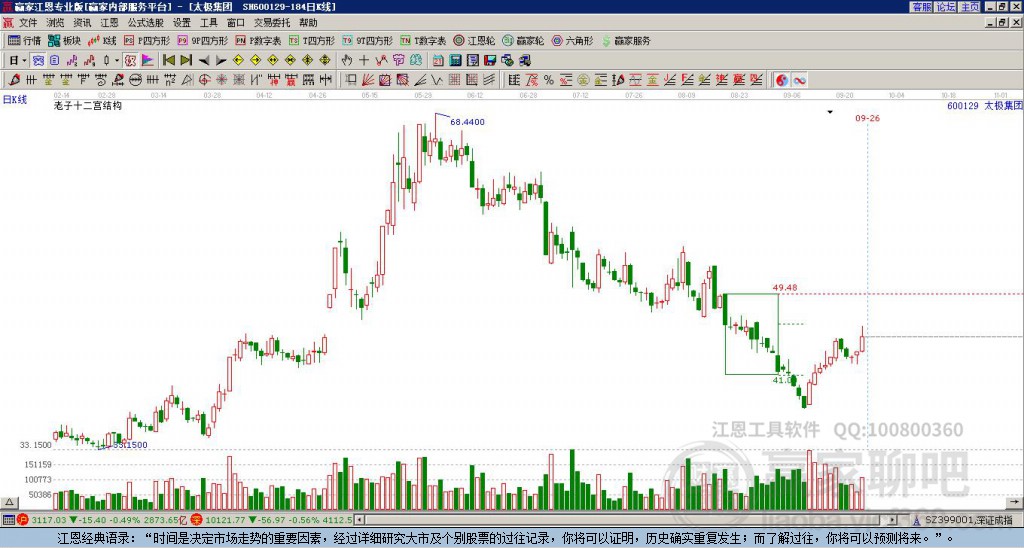1024x548 pixels.
Task: Open the 文件 menu
Action: tap(27, 23)
